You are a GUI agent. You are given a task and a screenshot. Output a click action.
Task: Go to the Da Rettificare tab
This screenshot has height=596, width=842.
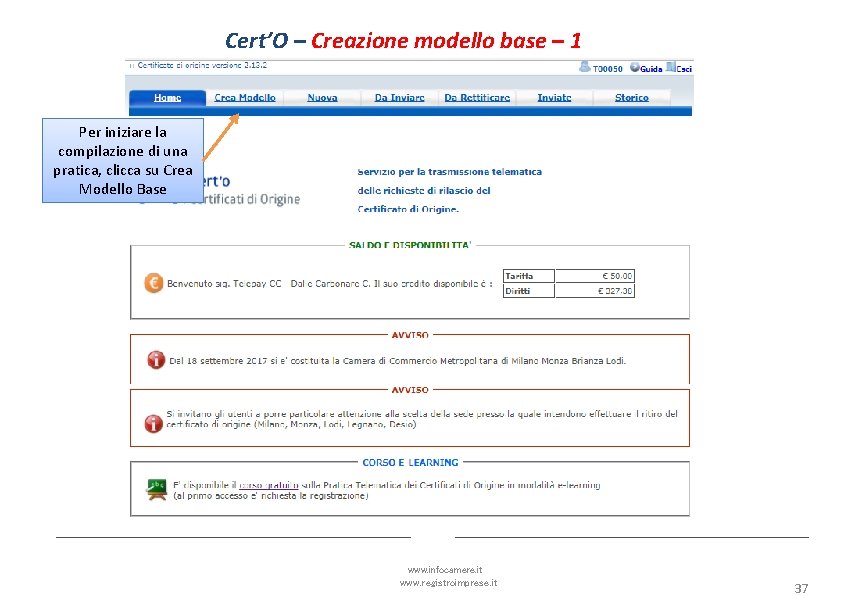point(477,98)
